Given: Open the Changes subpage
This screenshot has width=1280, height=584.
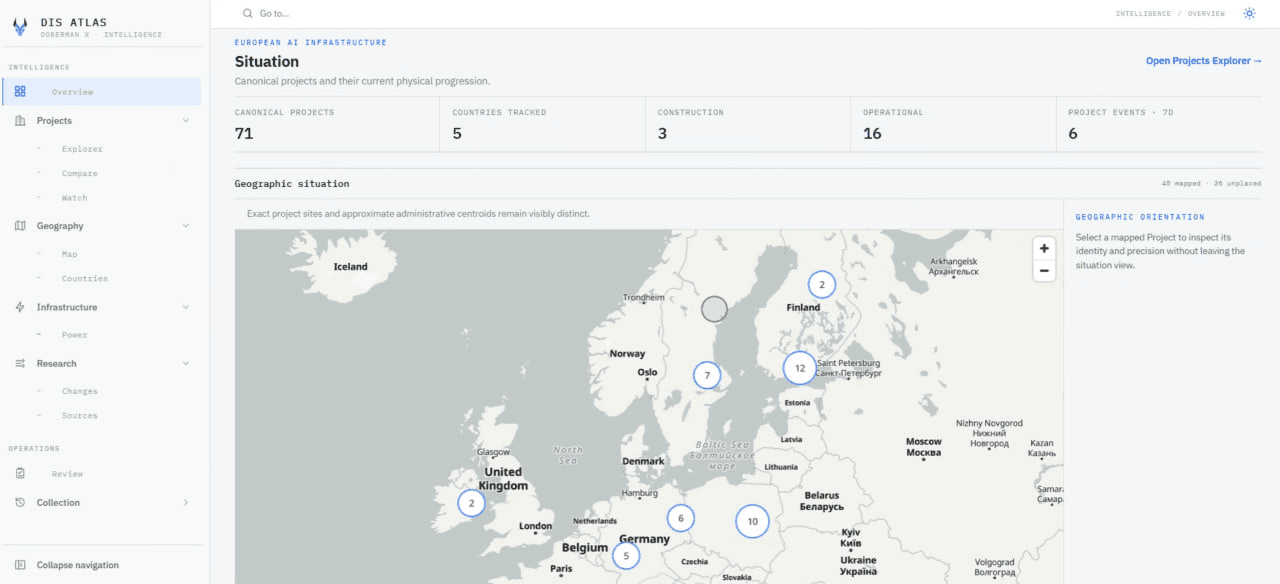Looking at the screenshot, I should [80, 391].
